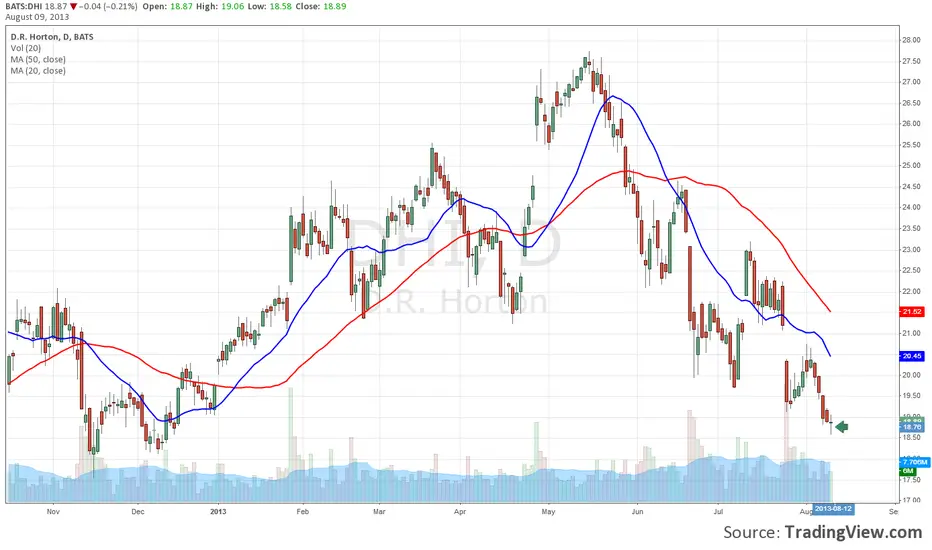This screenshot has width=932, height=550.
Task: Click the Apr label on time axis
Action: coord(459,511)
